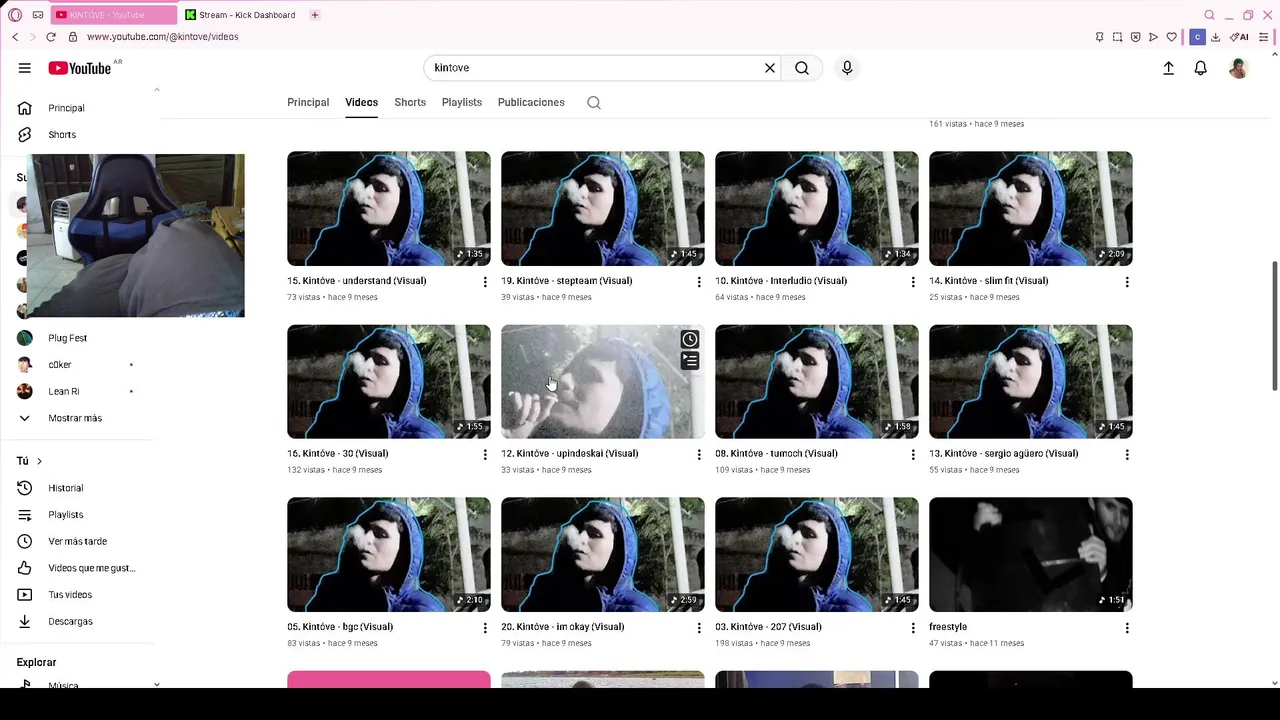Add upindeskai video to the queue
The image size is (1280, 720).
pos(690,361)
